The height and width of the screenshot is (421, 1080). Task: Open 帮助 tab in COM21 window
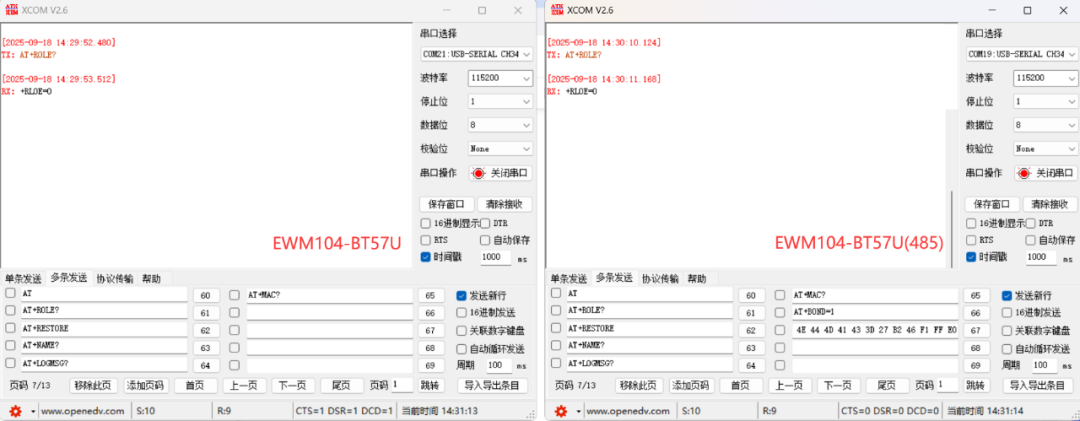pos(152,279)
